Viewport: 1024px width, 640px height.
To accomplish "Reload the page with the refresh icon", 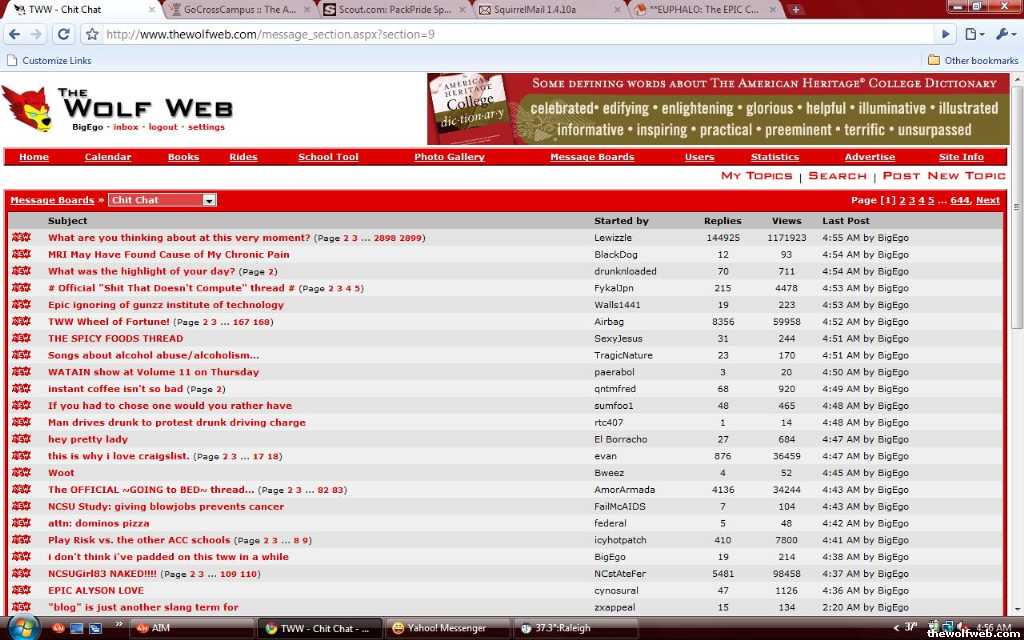I will pos(63,34).
